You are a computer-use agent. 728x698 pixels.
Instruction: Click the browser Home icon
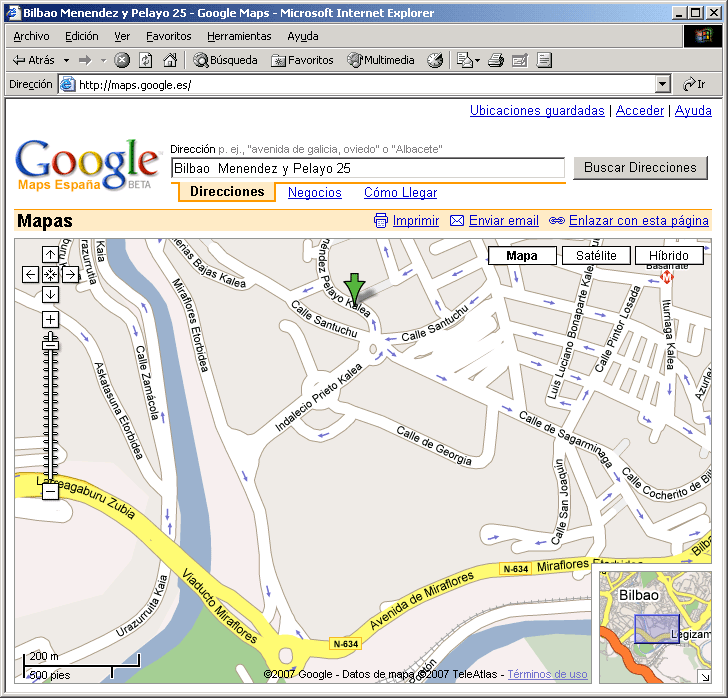170,60
